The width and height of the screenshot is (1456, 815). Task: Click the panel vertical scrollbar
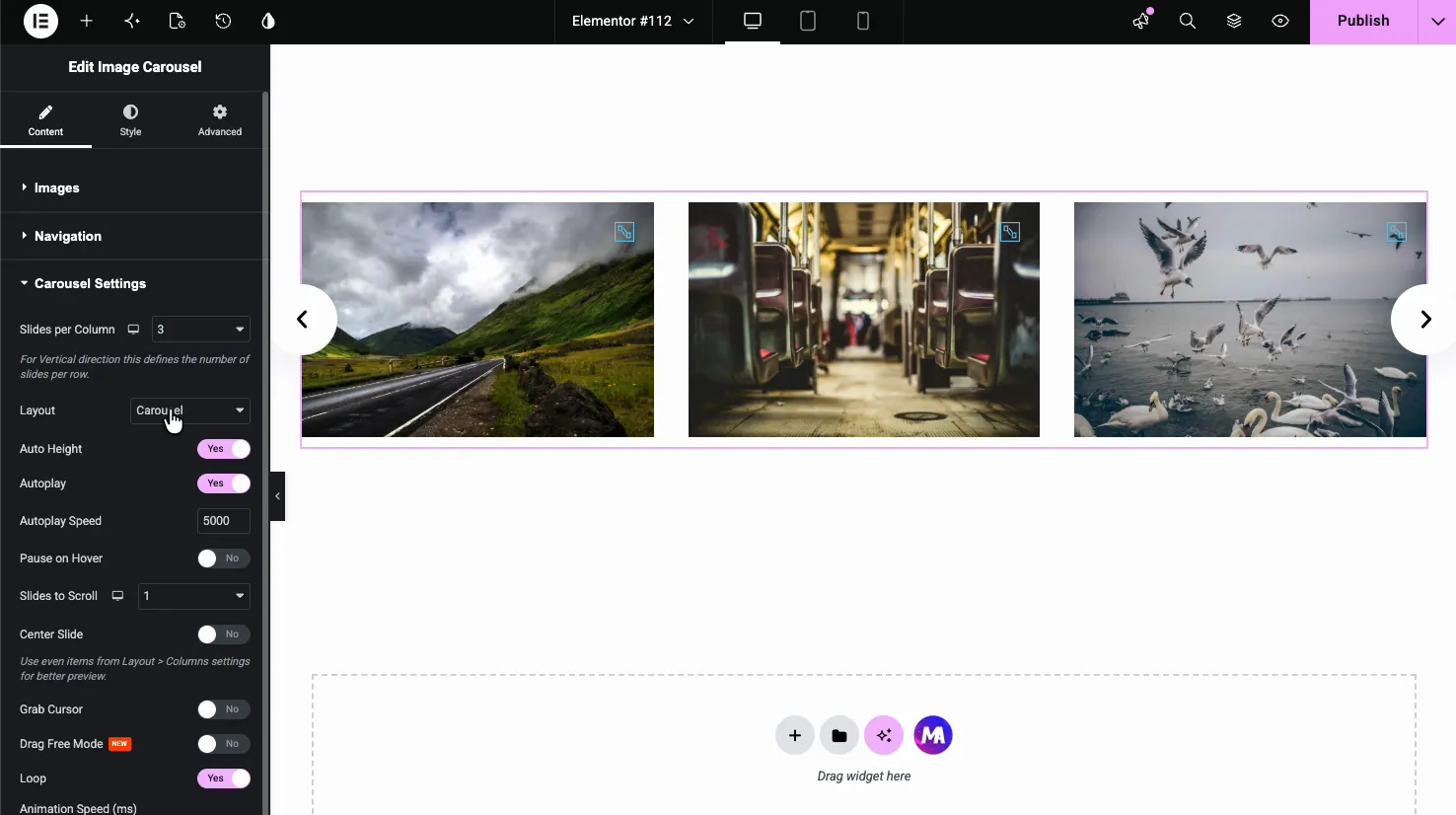(x=265, y=454)
